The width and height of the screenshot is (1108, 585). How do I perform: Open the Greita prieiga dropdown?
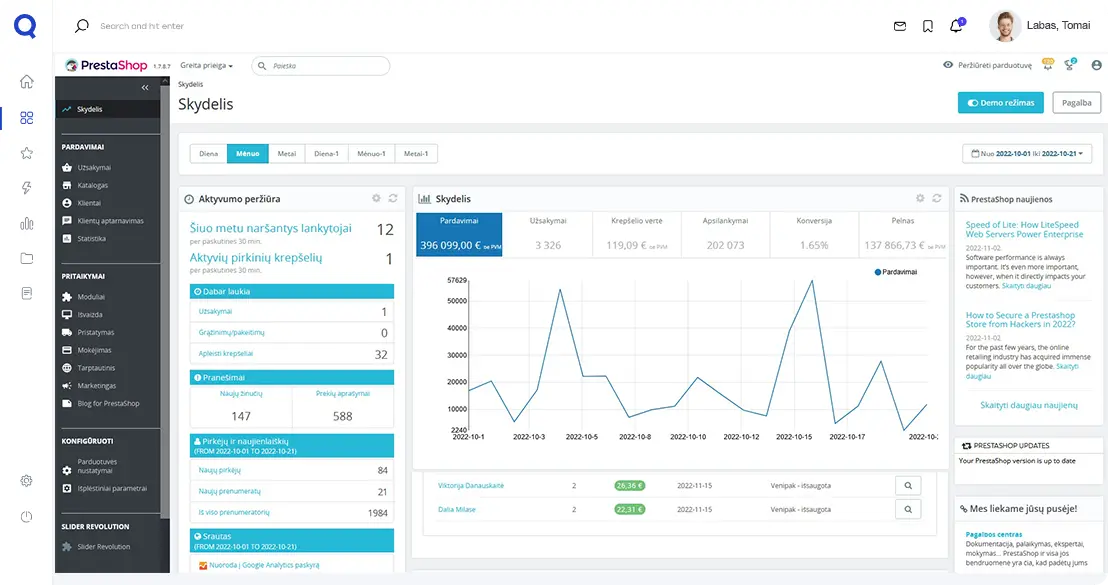(206, 66)
